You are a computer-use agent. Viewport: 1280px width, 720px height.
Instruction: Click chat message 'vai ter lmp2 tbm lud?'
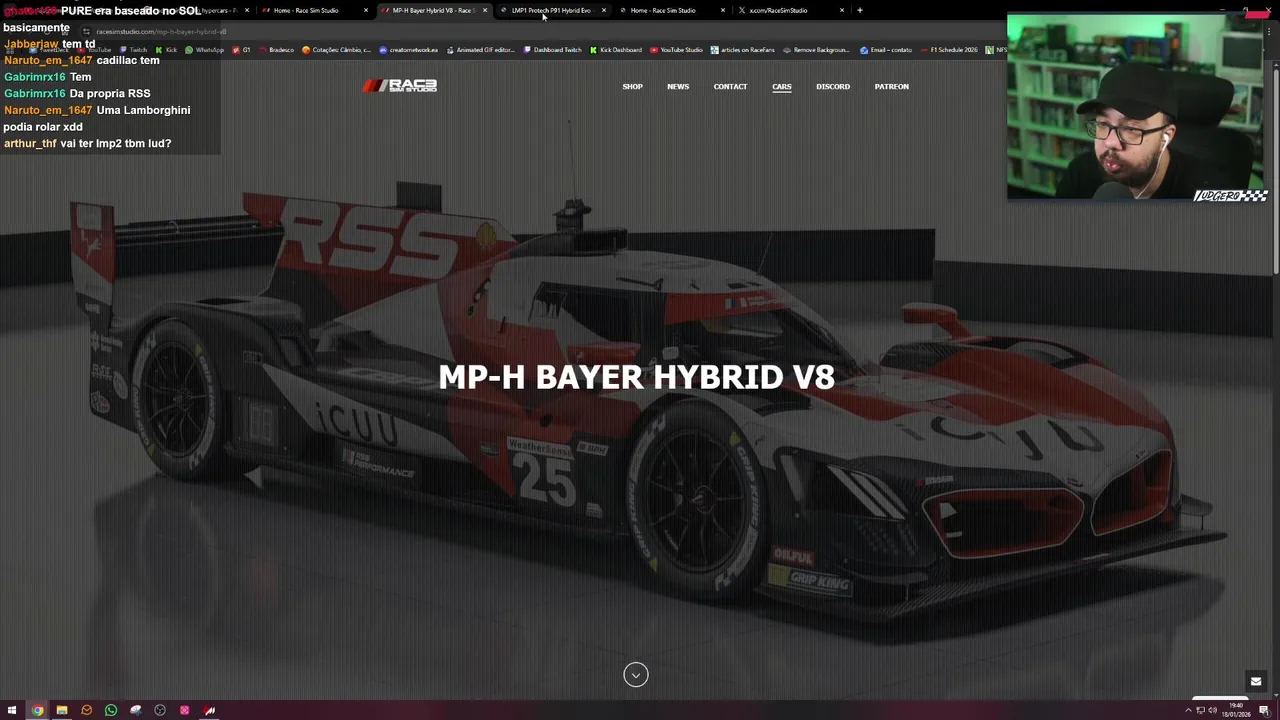pyautogui.click(x=116, y=144)
